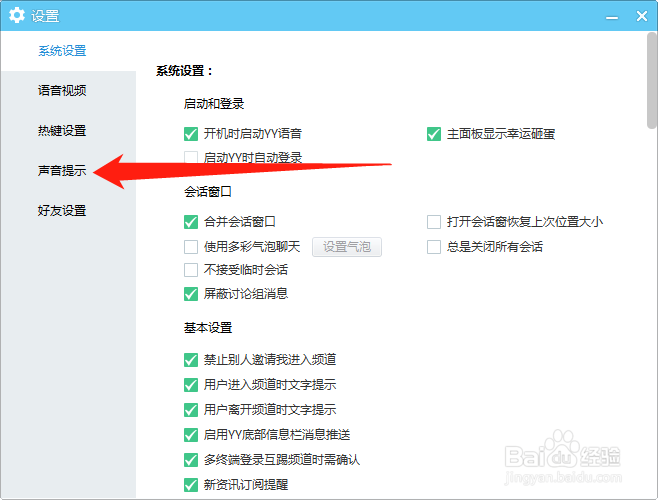This screenshot has height=500, width=658.
Task: Minimize the 设置 window
Action: click(612, 17)
